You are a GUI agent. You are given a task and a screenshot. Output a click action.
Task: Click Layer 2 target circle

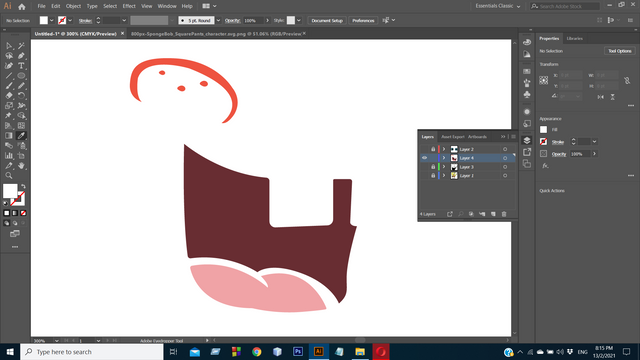click(x=505, y=149)
